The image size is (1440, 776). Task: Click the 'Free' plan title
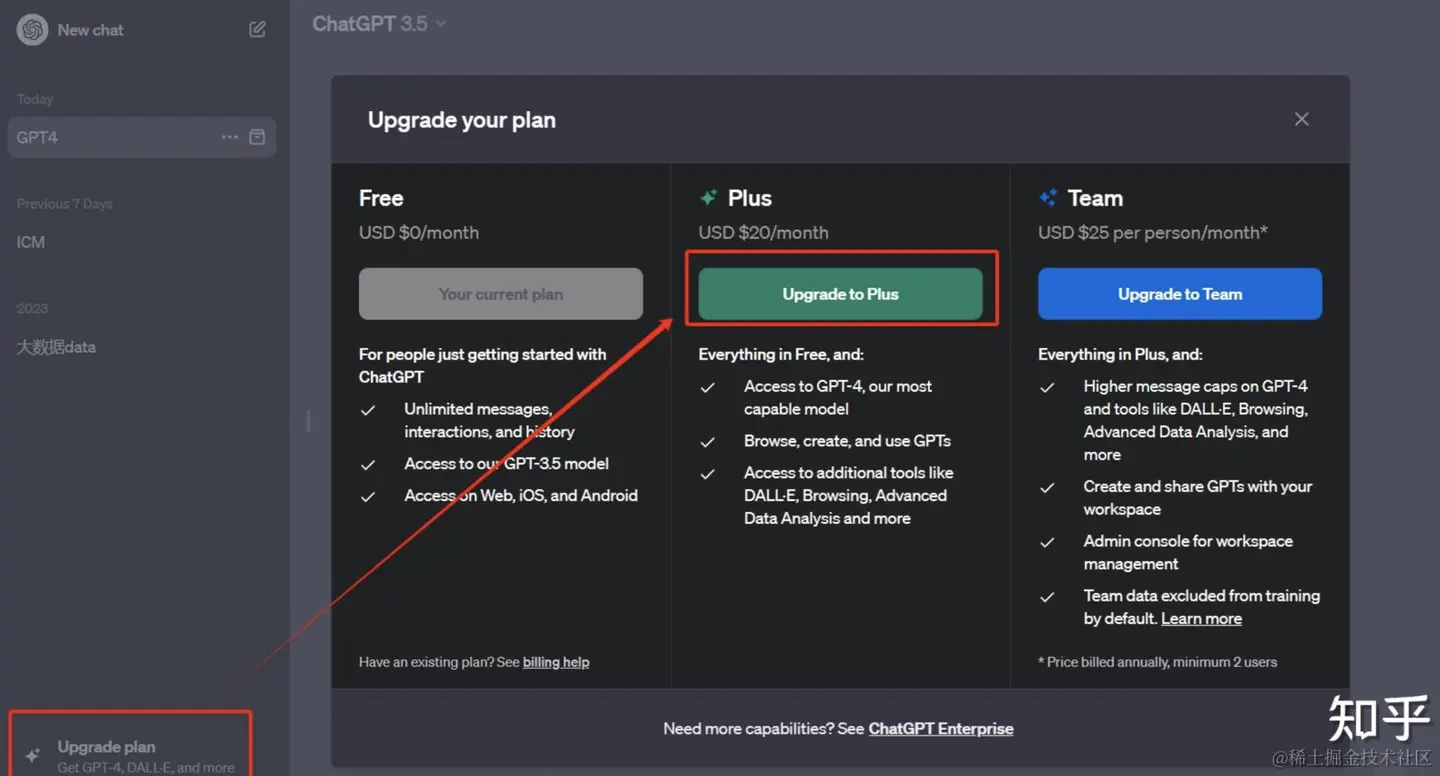(x=381, y=198)
